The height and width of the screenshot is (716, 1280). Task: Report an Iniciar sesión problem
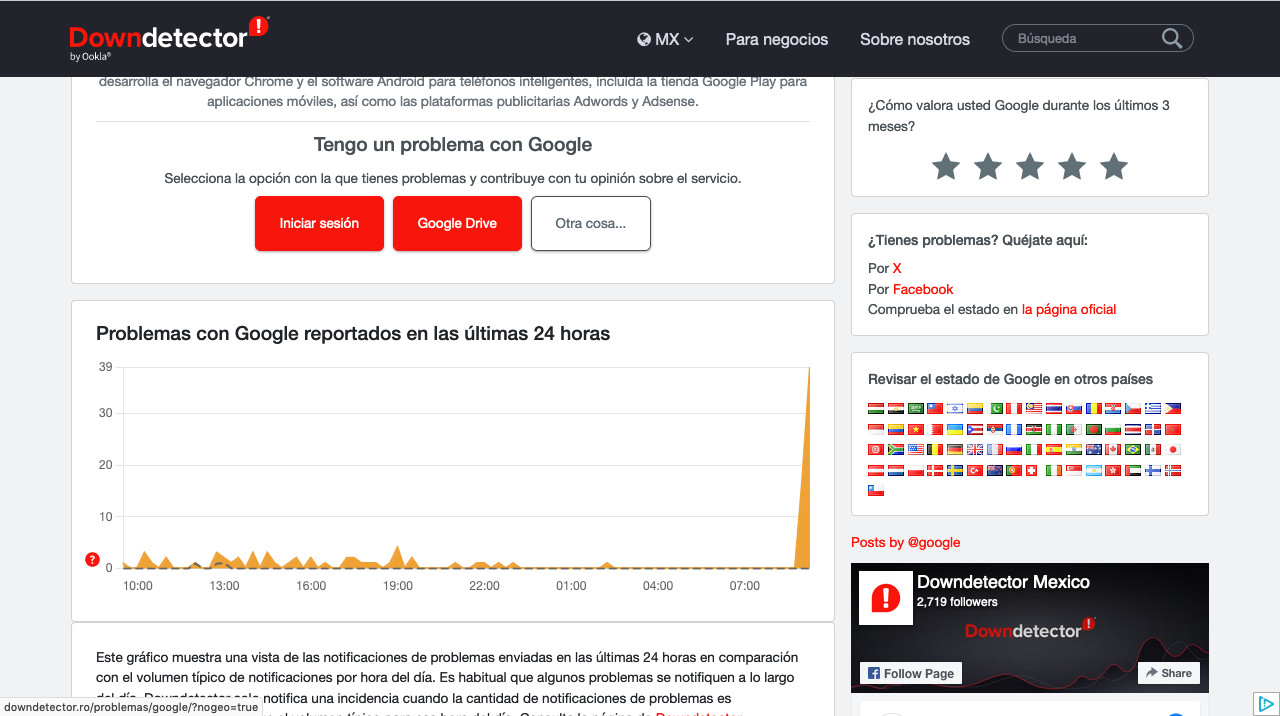[319, 223]
